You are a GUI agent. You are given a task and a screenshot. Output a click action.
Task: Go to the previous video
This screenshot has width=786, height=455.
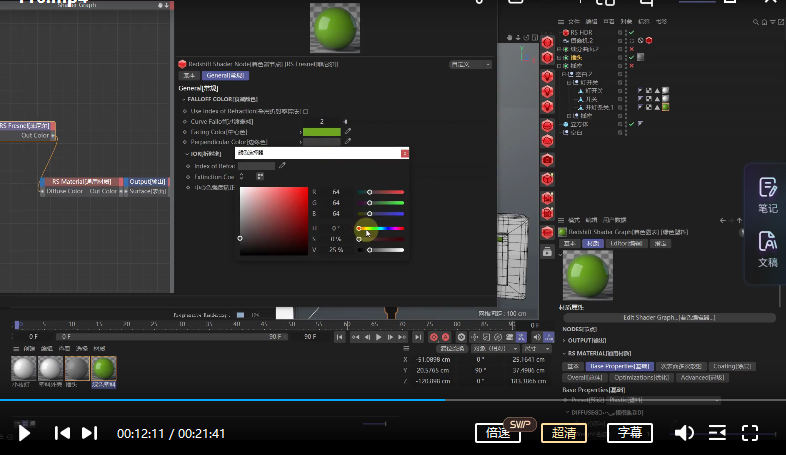62,433
